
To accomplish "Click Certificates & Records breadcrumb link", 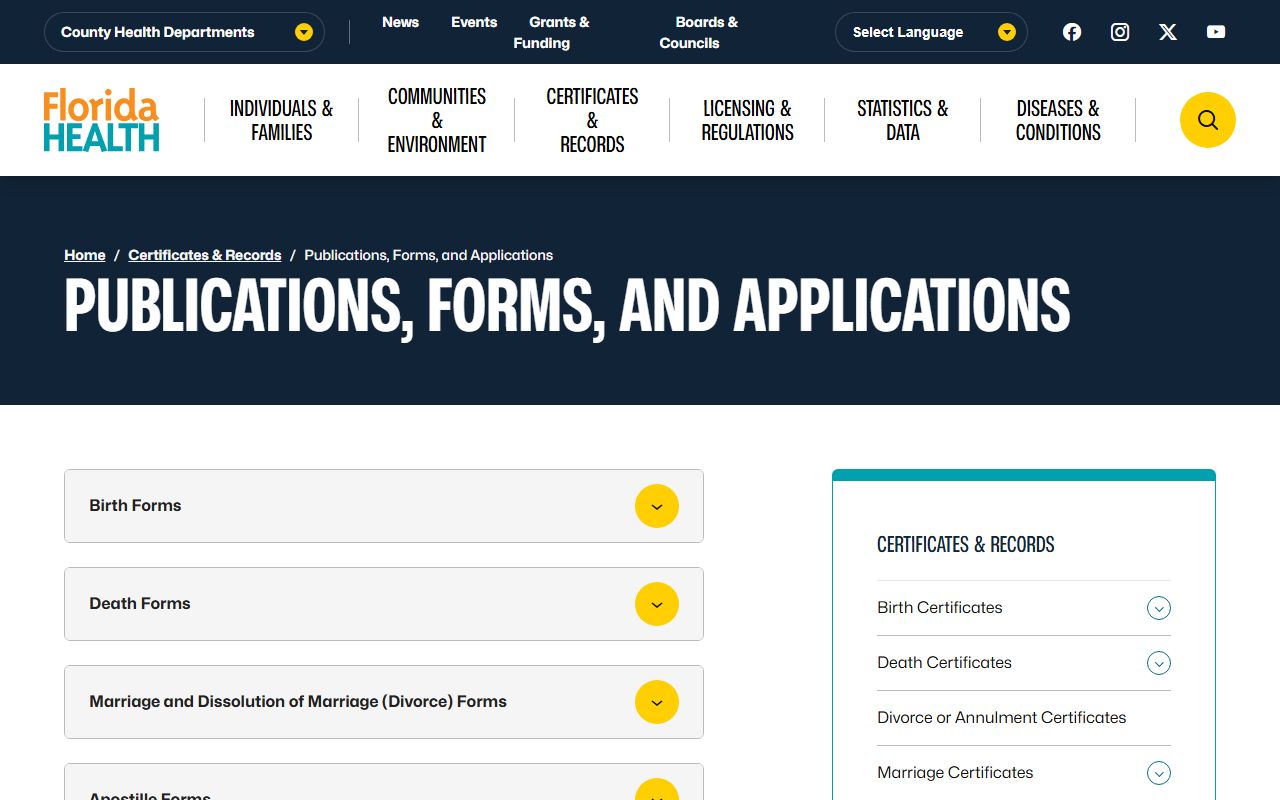I will click(x=205, y=255).
